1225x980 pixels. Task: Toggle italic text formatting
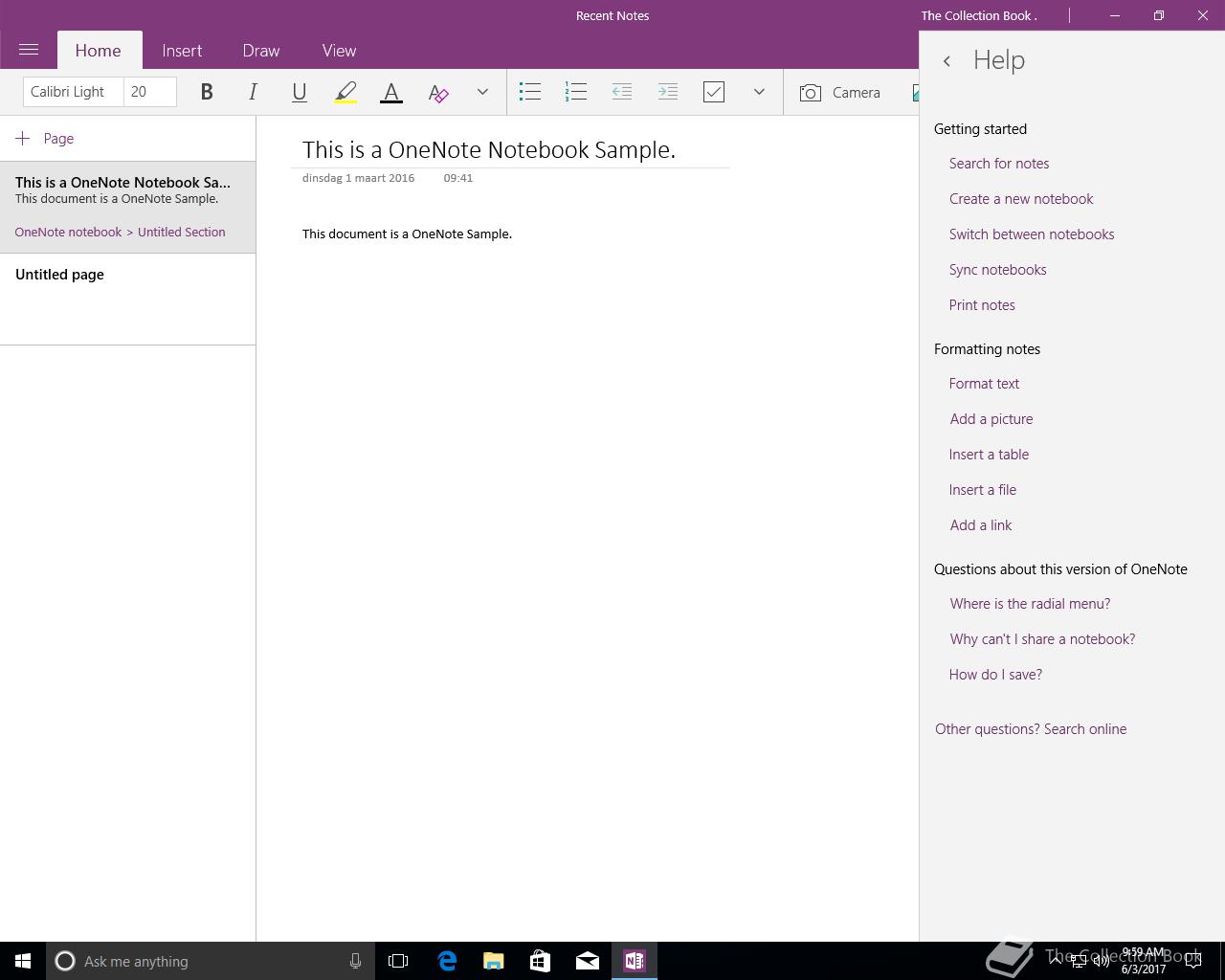coord(253,92)
